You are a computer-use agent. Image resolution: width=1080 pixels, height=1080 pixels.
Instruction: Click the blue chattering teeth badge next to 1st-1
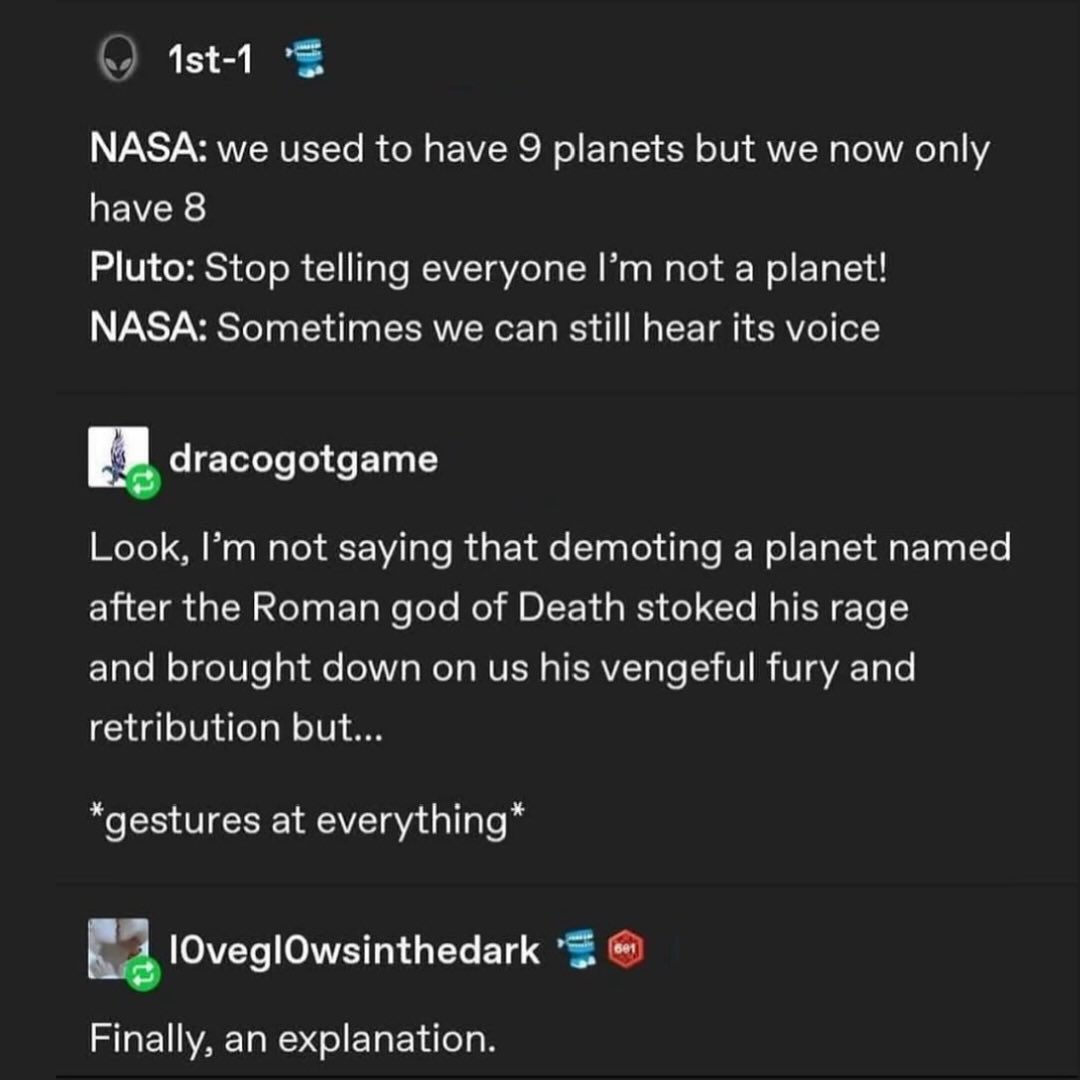pyautogui.click(x=305, y=58)
